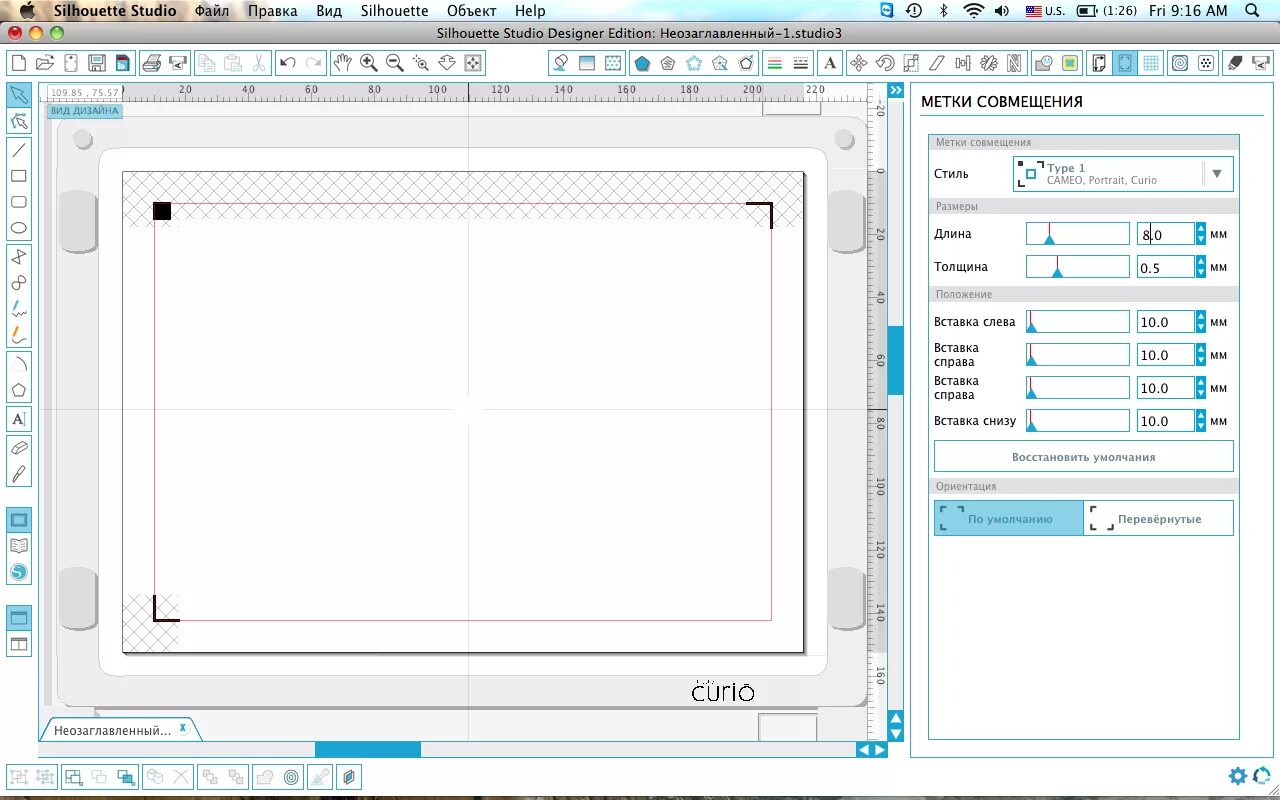
Task: Open the Offset panel spiral icon
Action: click(x=1180, y=63)
